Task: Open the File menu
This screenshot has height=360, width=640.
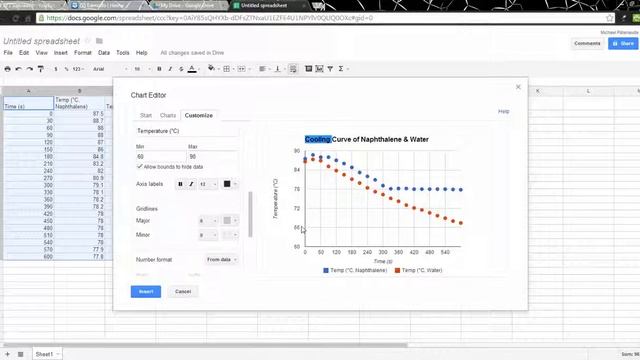Action: click(8, 53)
